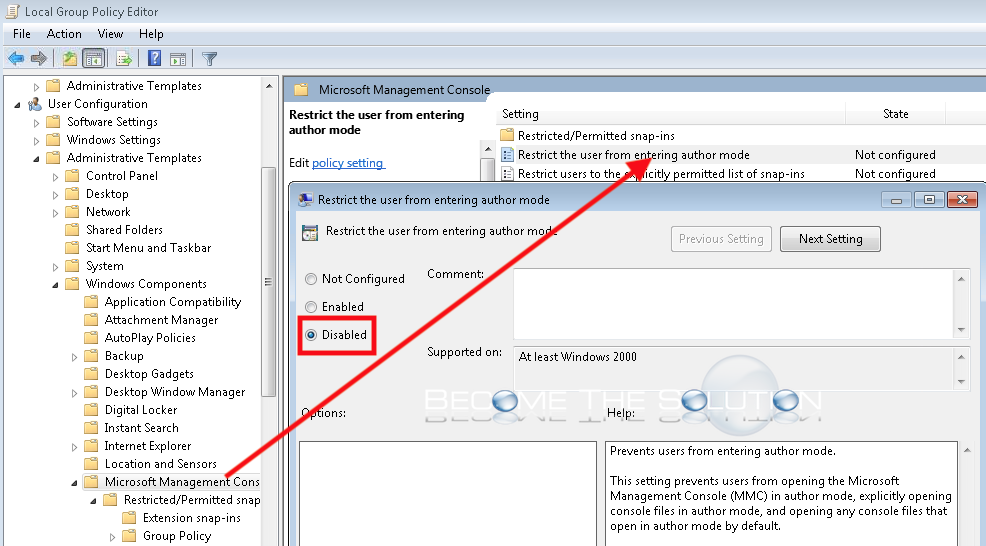Click the Next Setting button
The width and height of the screenshot is (986, 546).
(830, 239)
